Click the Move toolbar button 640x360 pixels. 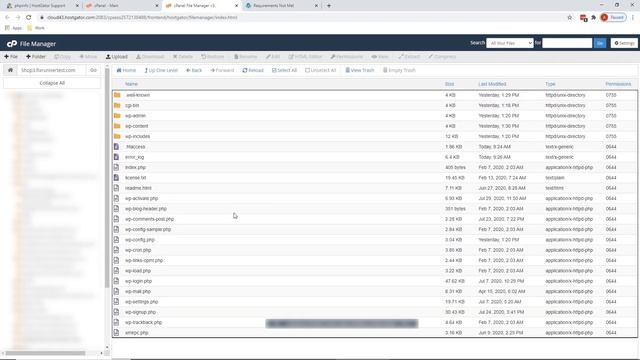click(x=88, y=57)
